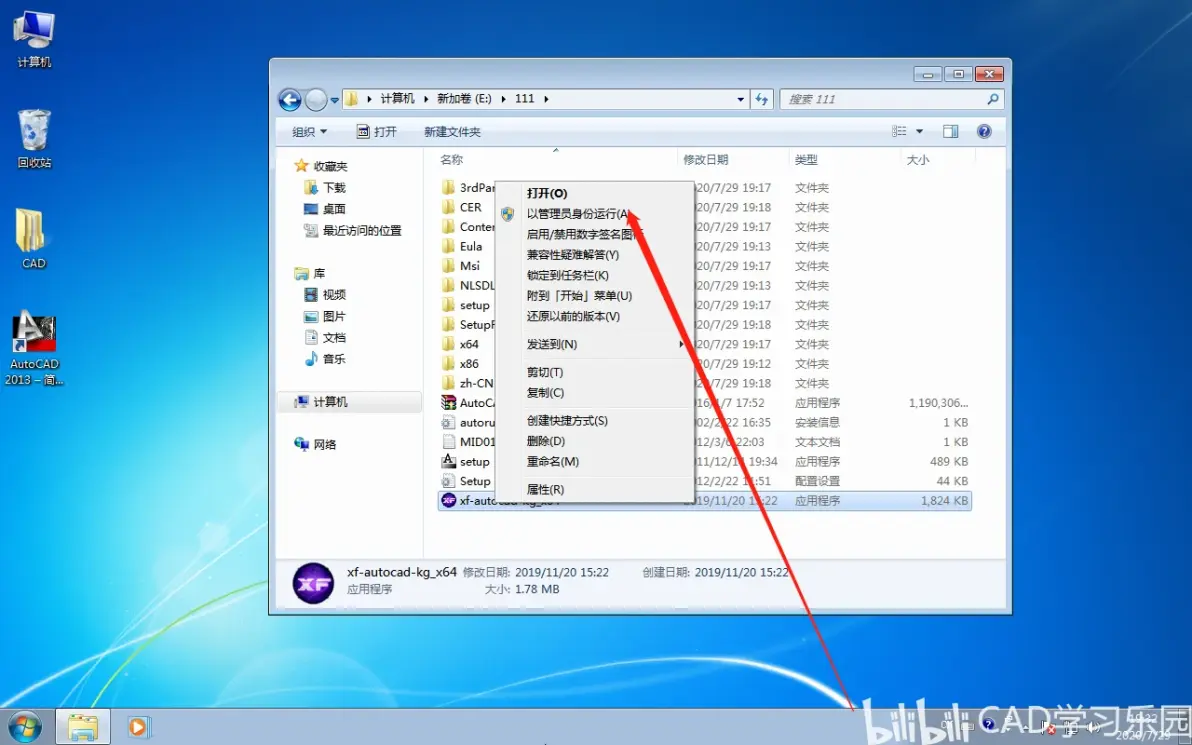This screenshot has height=745, width=1192.
Task: Click the 新建文件夹 toolbar button
Action: pyautogui.click(x=452, y=132)
